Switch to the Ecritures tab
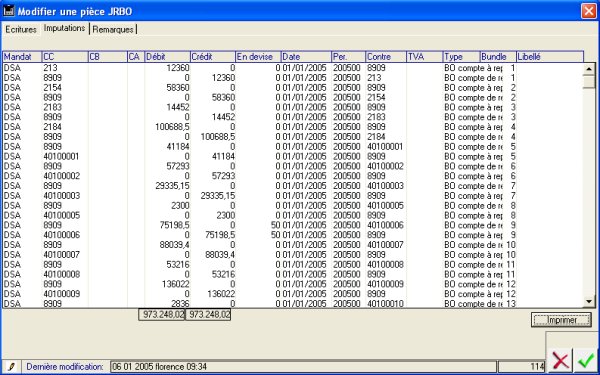The height and width of the screenshot is (375, 600). tap(21, 29)
